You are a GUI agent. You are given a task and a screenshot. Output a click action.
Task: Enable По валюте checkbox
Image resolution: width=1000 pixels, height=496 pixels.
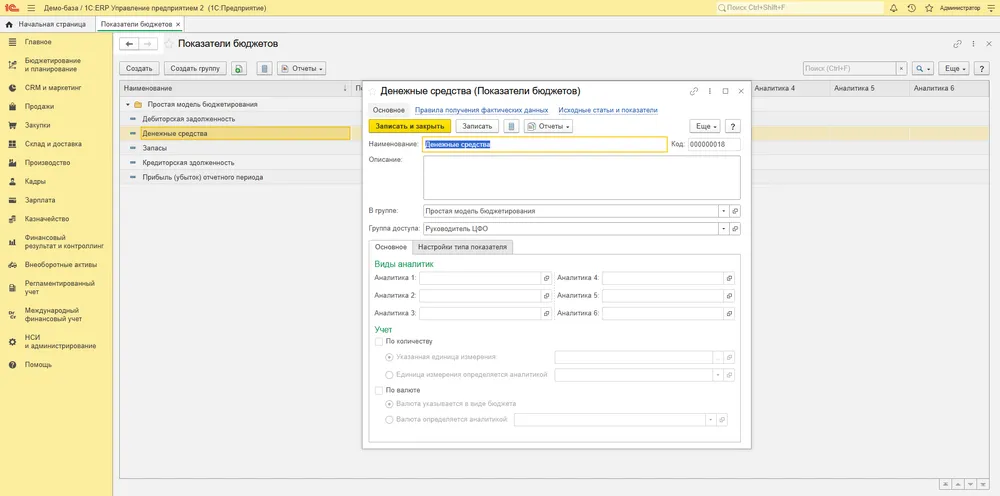point(379,390)
